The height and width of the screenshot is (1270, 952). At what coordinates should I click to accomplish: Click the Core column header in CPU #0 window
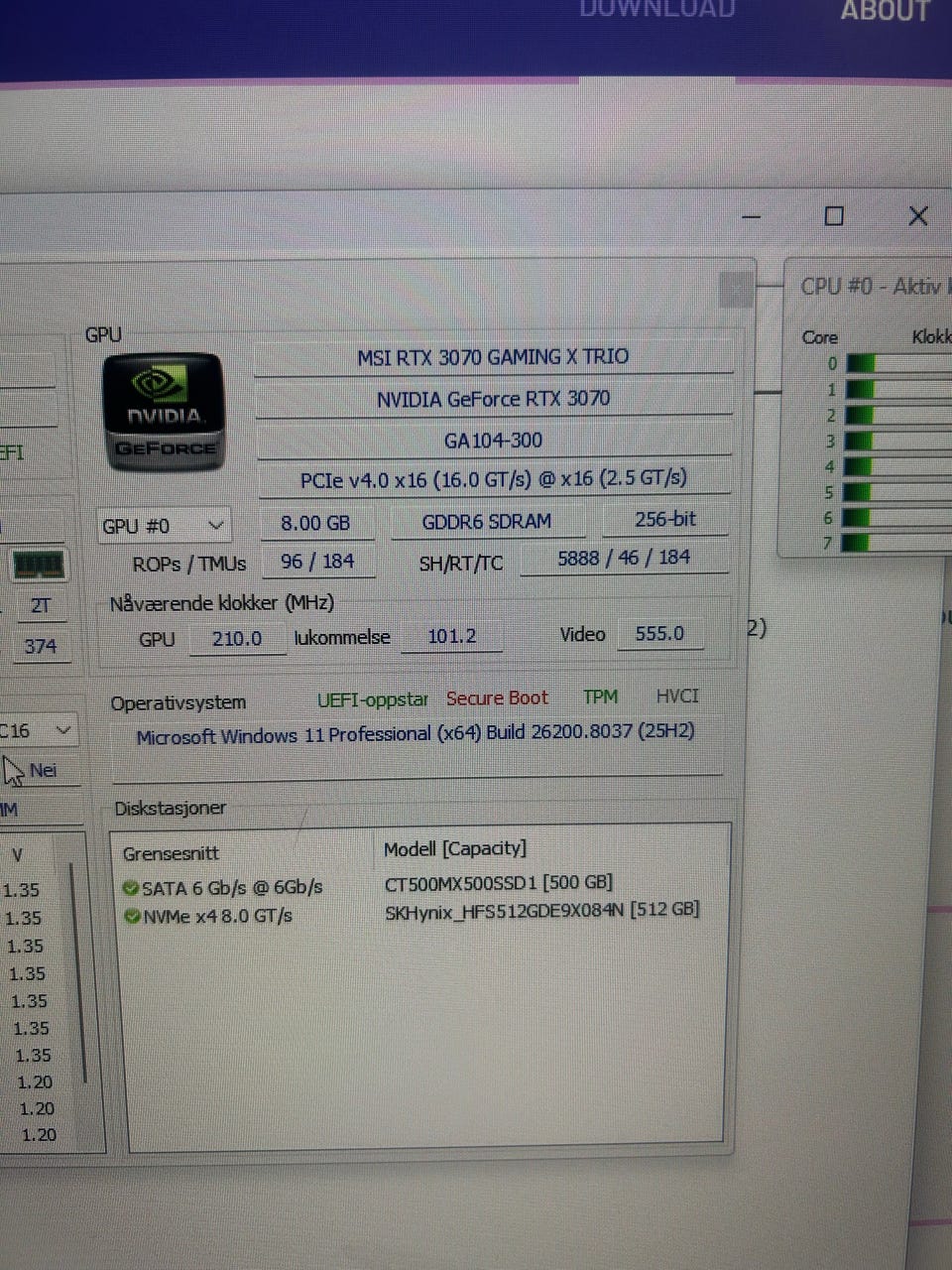[819, 337]
